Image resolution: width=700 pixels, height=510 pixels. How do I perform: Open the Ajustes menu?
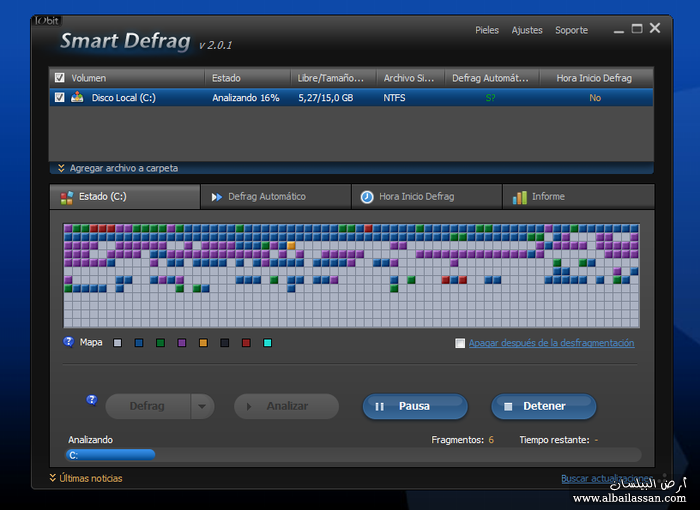coord(527,30)
